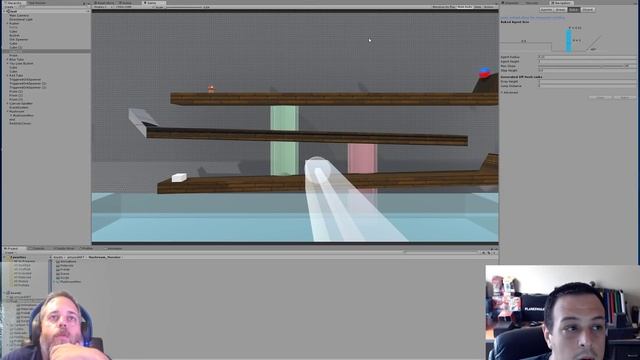Image resolution: width=640 pixels, height=360 pixels.
Task: Select TriggeredOrbSpawner (1) in Hierarchy
Action: [x=28, y=83]
